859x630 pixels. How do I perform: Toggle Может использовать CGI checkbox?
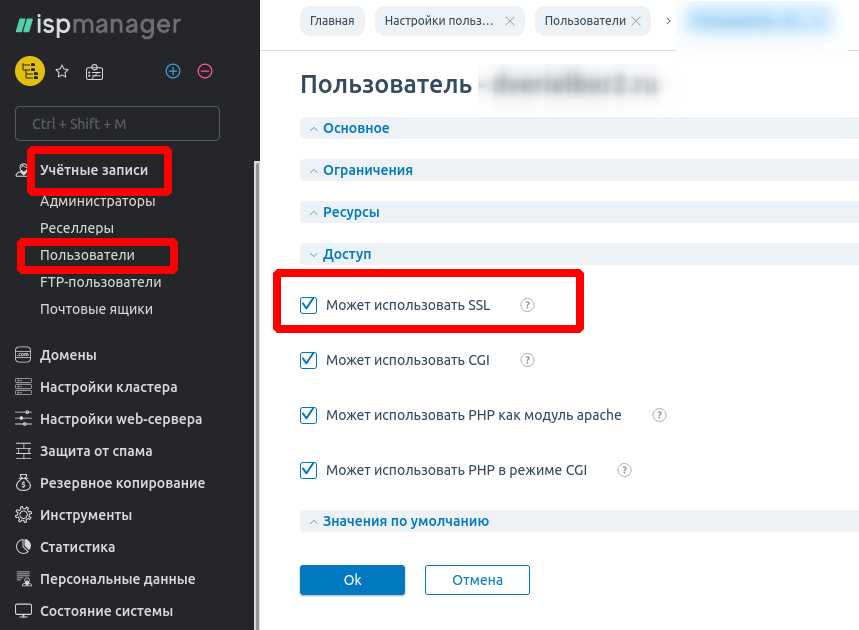coord(309,360)
